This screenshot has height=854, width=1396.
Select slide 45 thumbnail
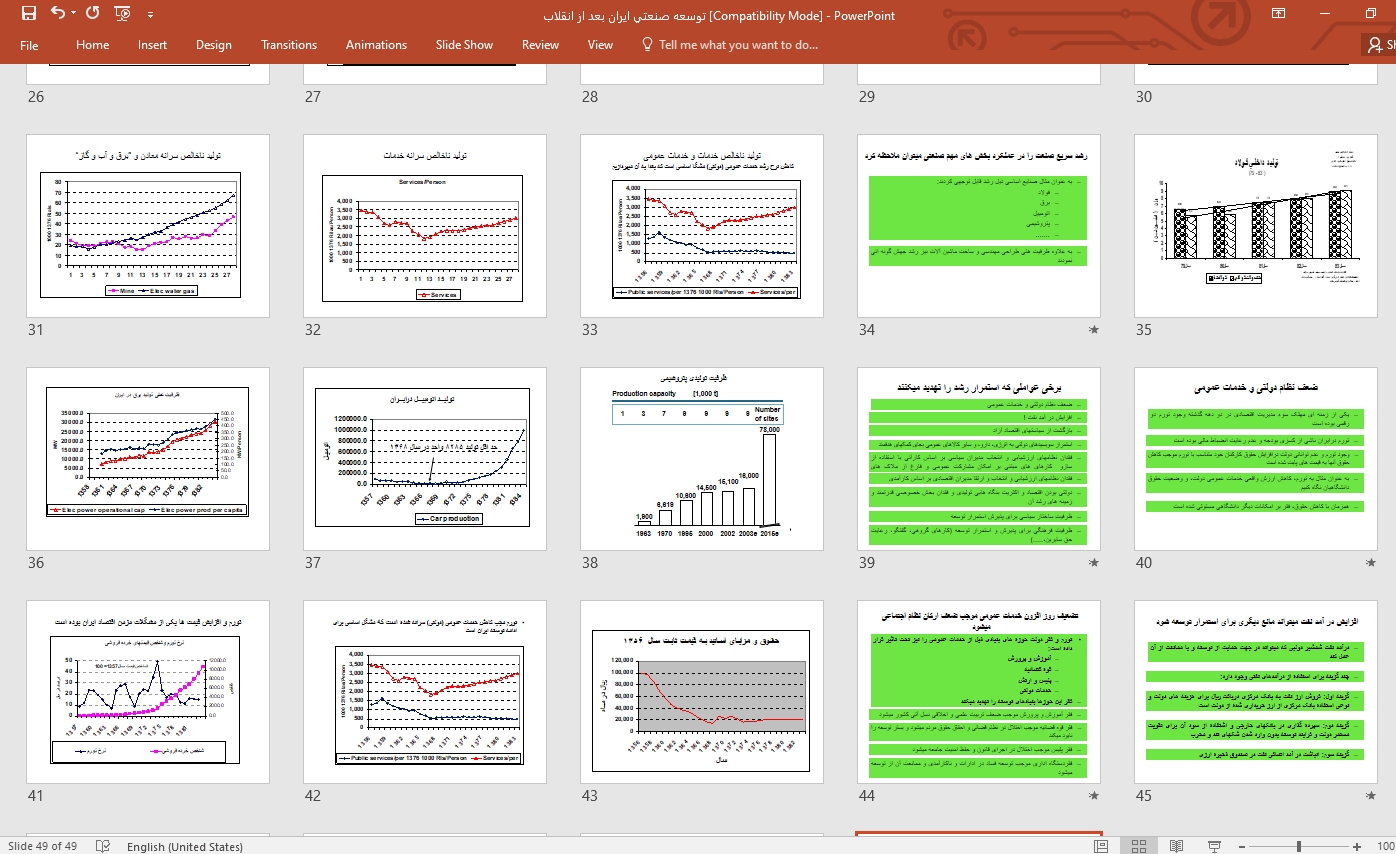click(1256, 692)
